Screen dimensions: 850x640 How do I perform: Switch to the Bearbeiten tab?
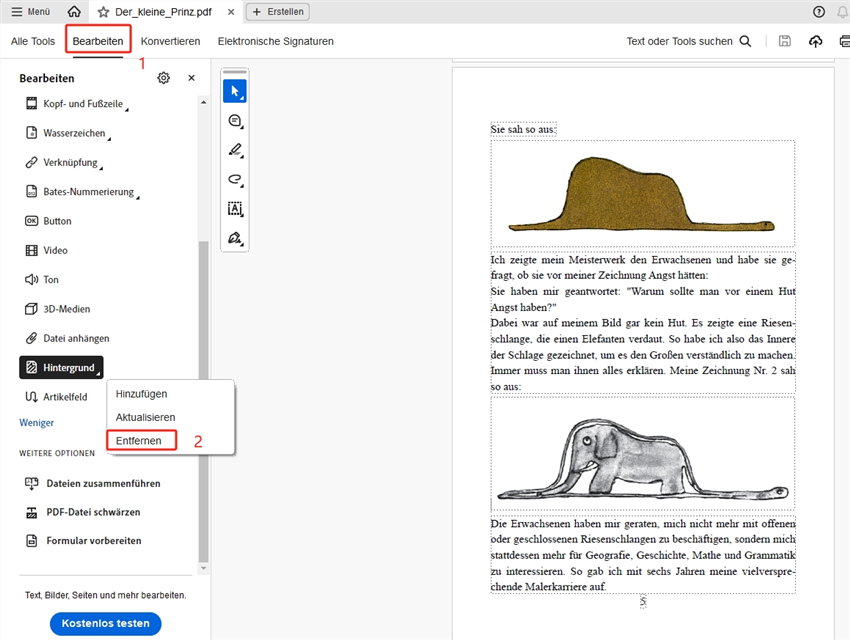click(x=98, y=41)
